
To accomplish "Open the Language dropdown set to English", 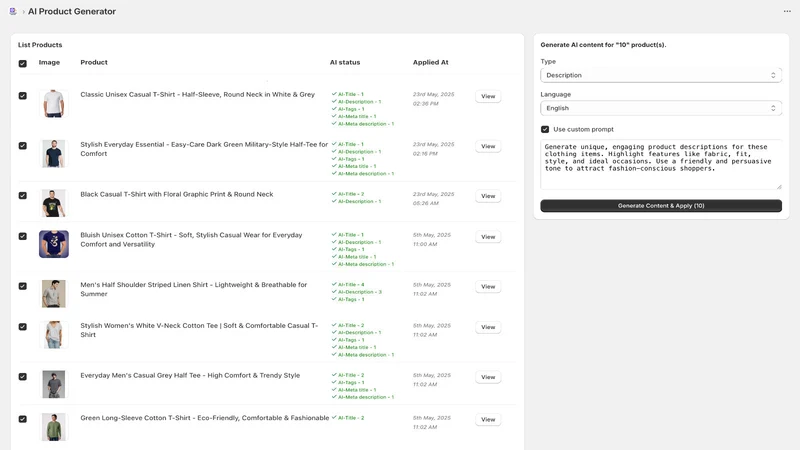I will pyautogui.click(x=661, y=108).
